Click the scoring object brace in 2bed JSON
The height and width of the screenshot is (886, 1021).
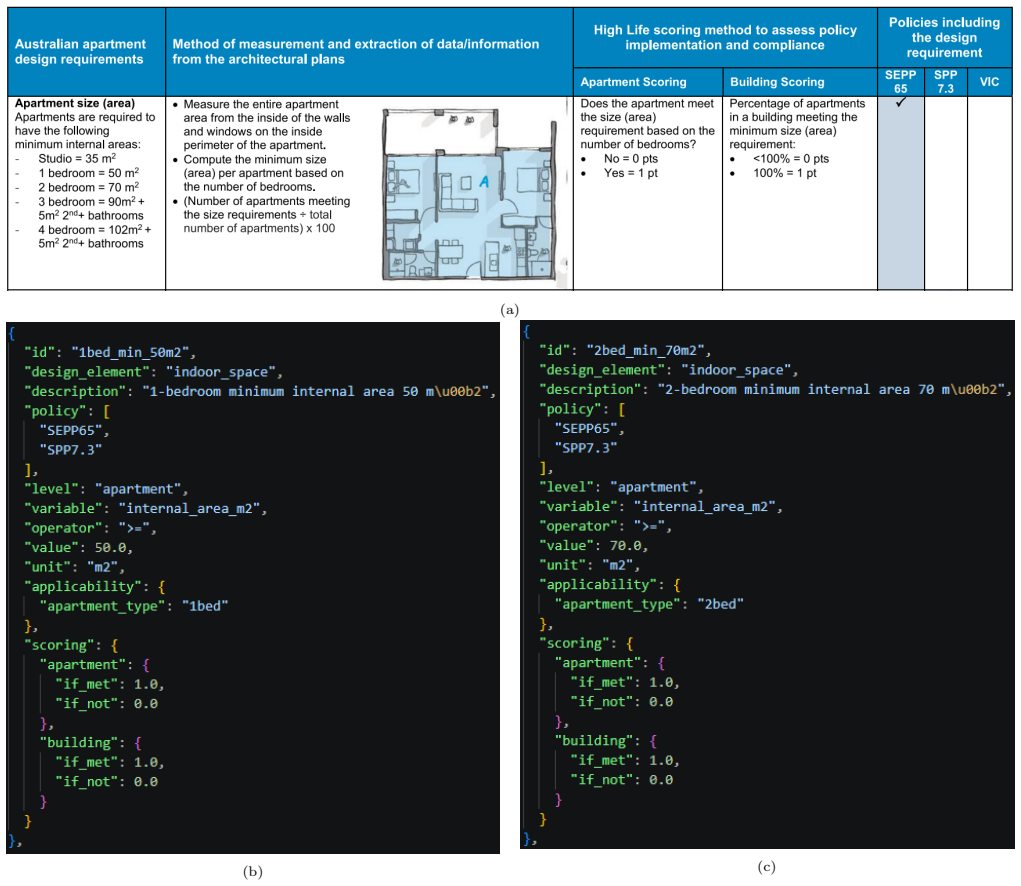pyautogui.click(x=630, y=643)
